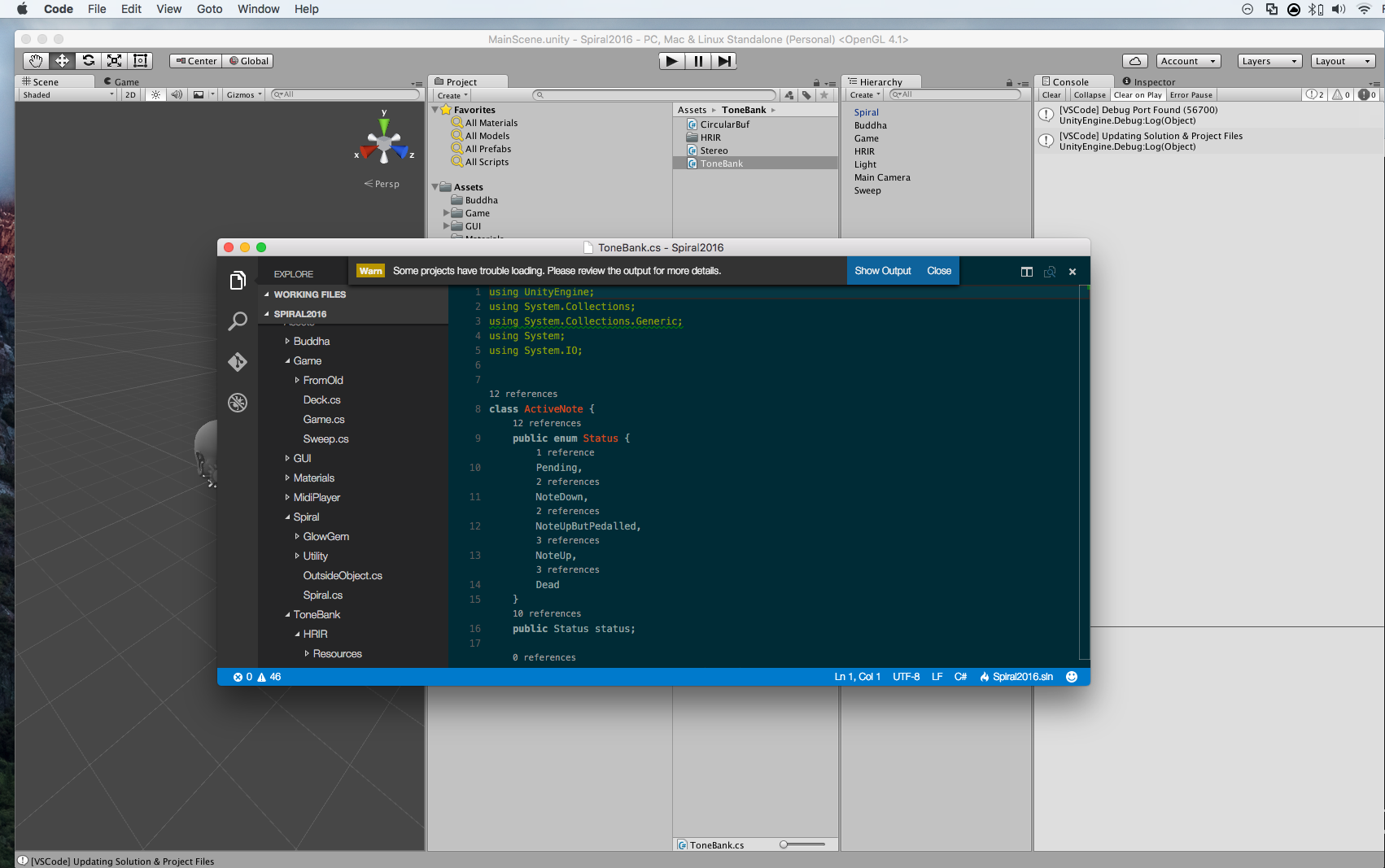Click search by type icon in Project panel
This screenshot has width=1385, height=868.
point(789,95)
